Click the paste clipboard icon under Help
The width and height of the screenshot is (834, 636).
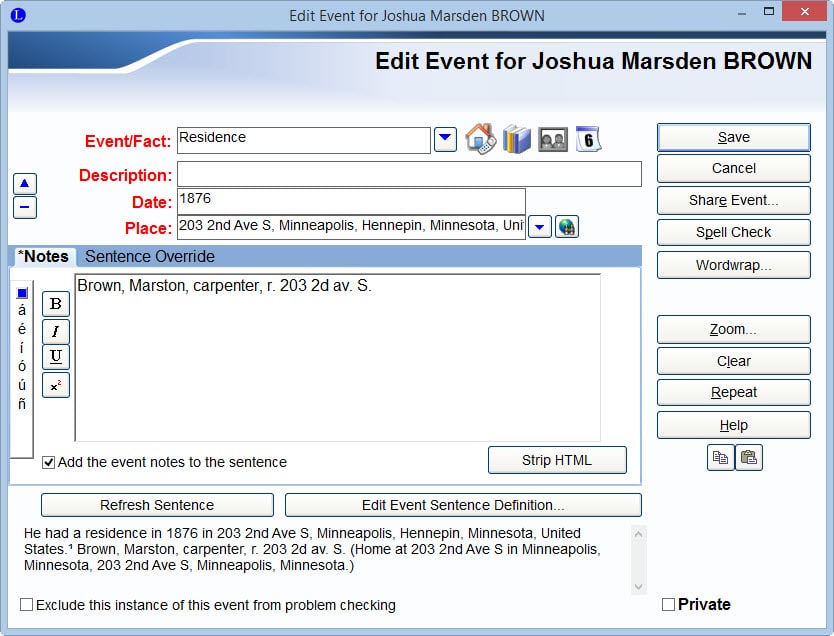(749, 457)
